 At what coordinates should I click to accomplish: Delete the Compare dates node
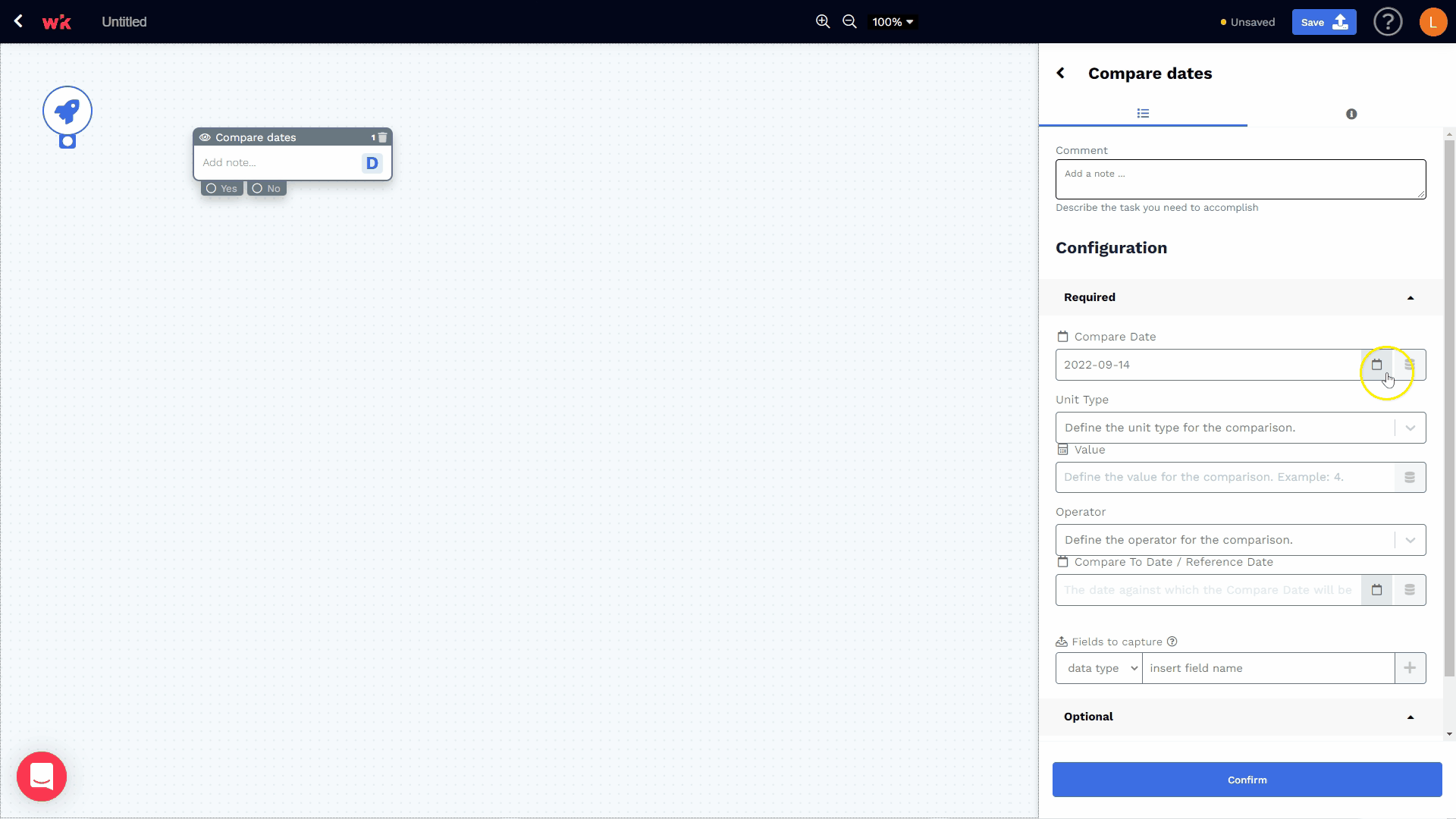383,137
